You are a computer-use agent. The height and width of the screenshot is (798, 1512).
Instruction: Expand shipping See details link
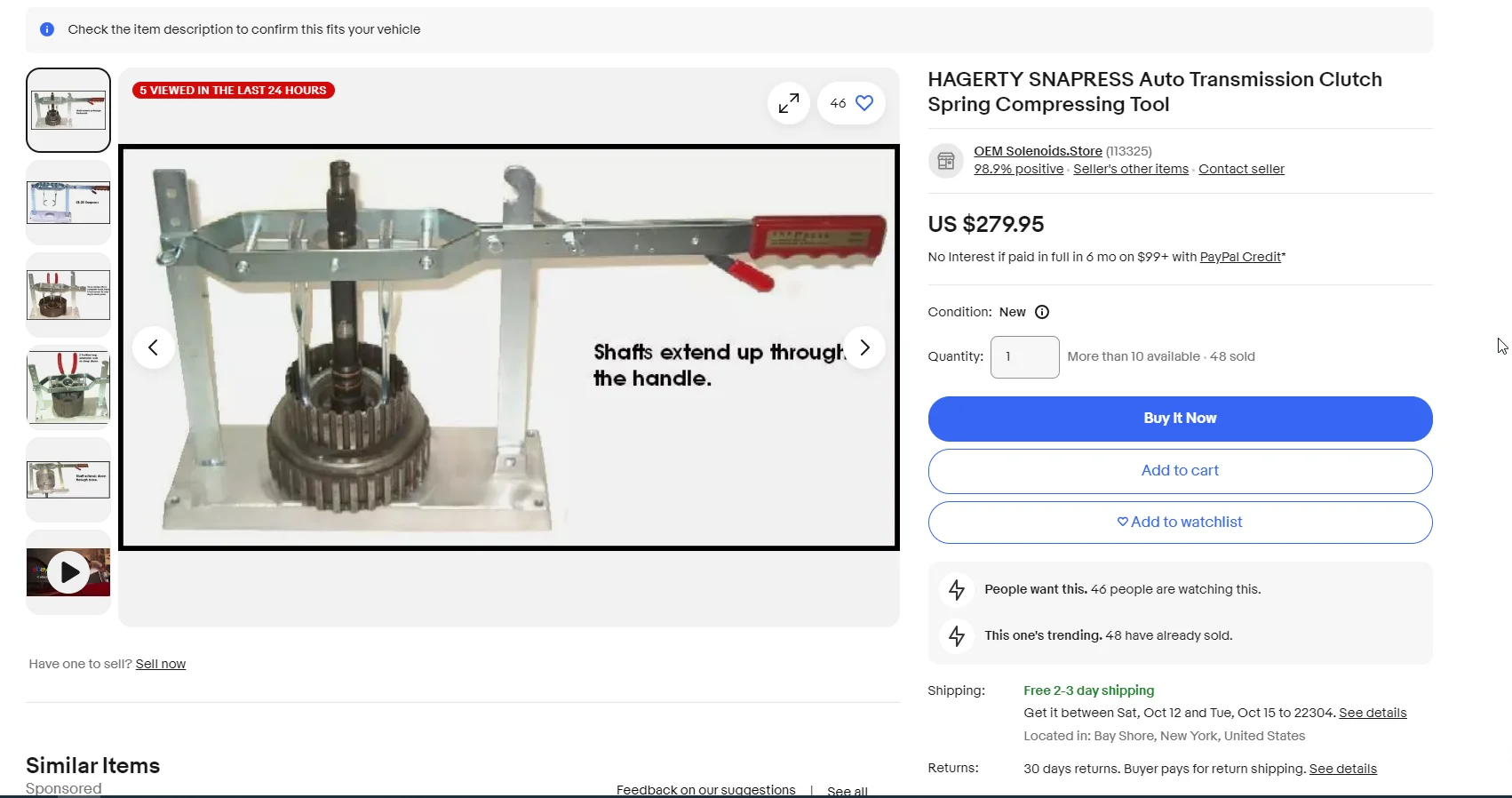[1372, 713]
